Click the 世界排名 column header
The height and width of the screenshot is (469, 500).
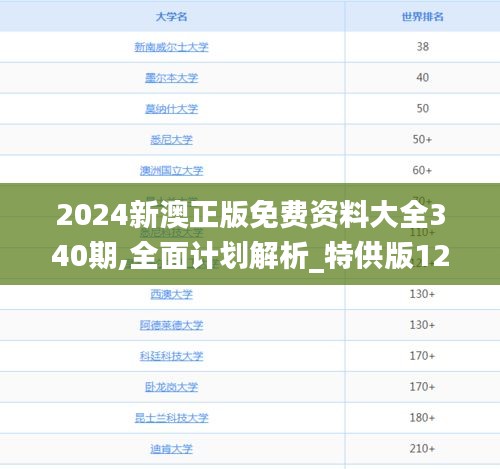pos(422,17)
